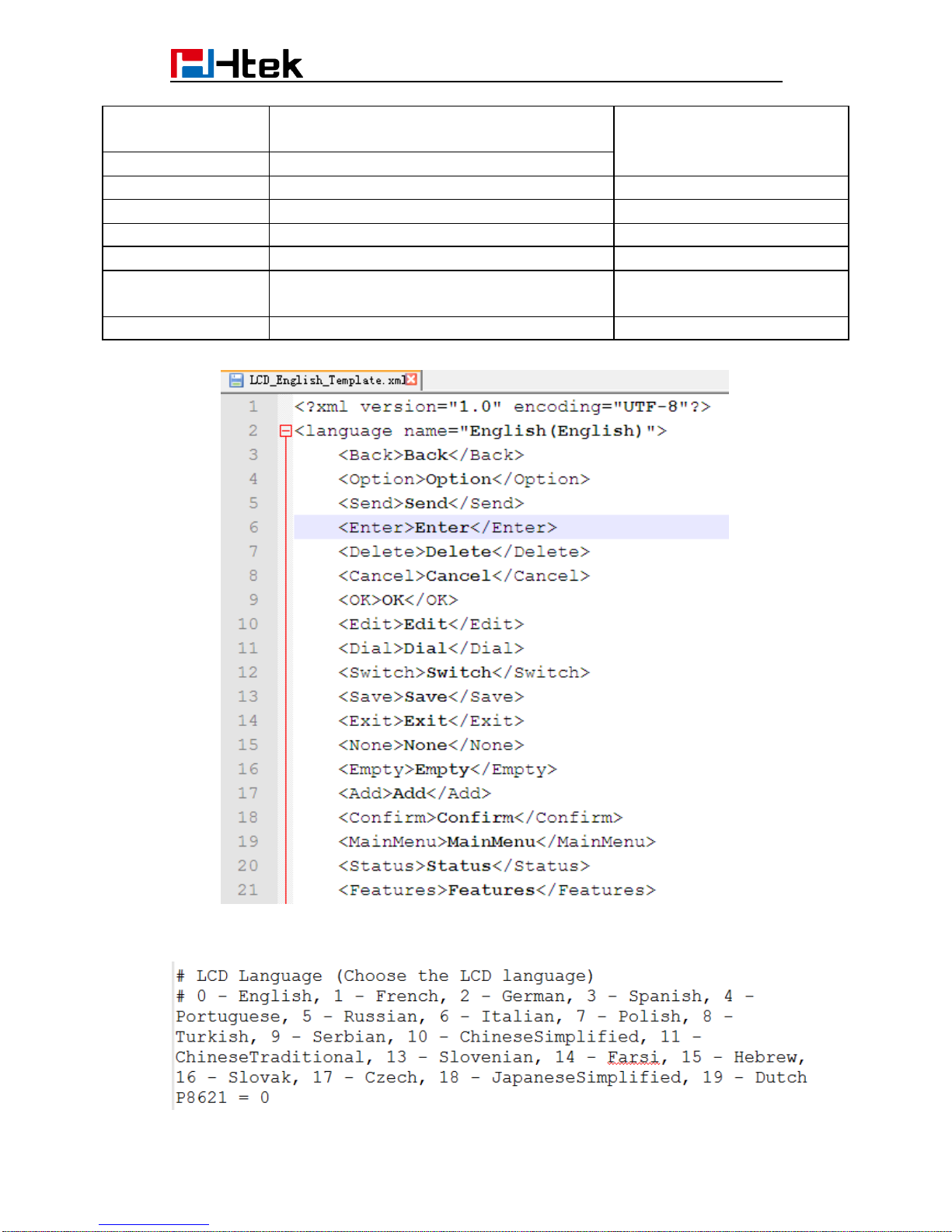
Task: Click the <Save>Save</Save> line
Action: click(x=431, y=696)
